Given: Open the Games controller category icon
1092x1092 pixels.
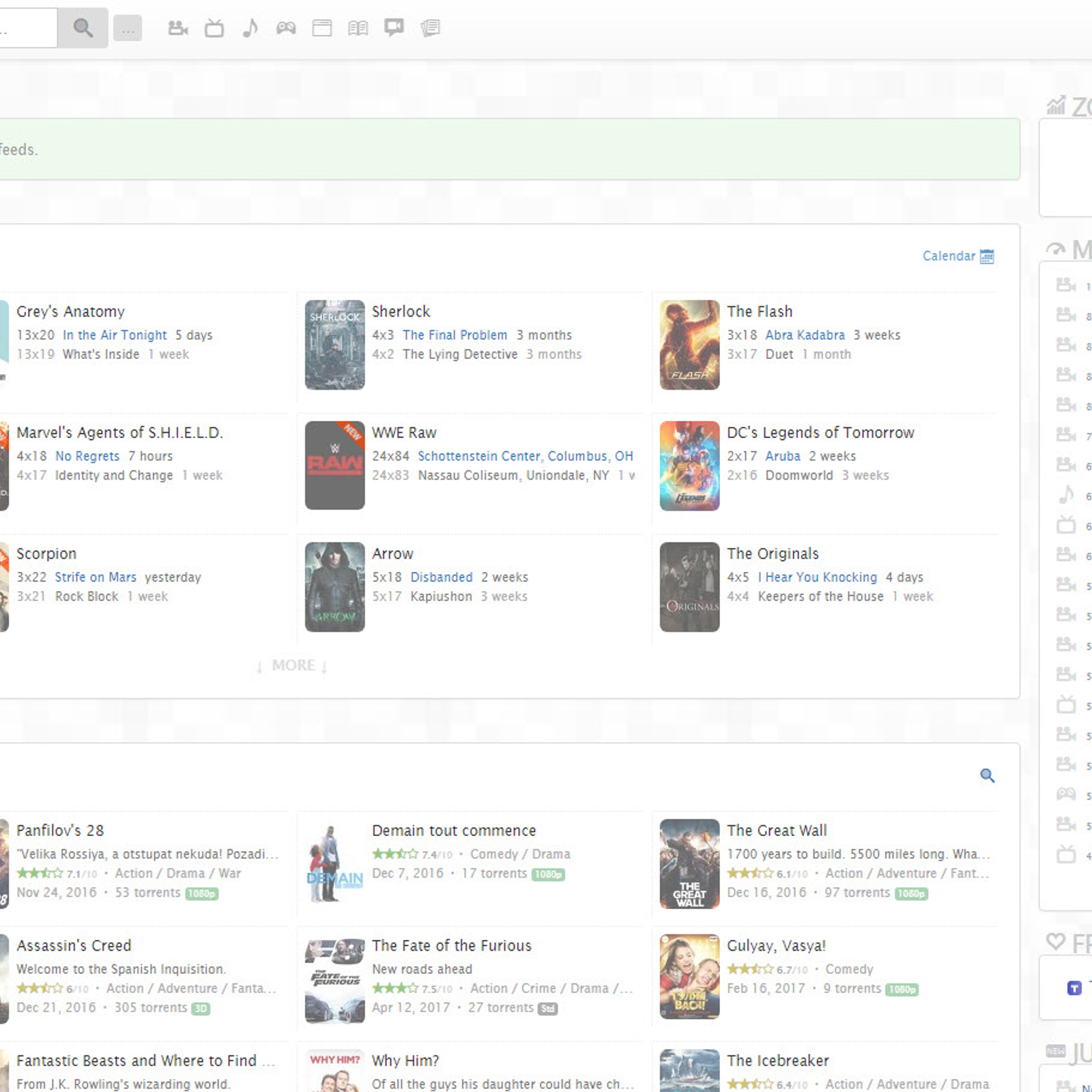Looking at the screenshot, I should (x=286, y=28).
